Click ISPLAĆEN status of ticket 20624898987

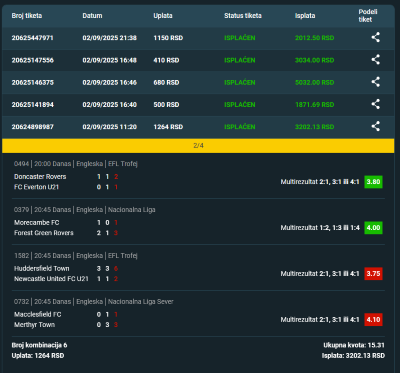240,127
